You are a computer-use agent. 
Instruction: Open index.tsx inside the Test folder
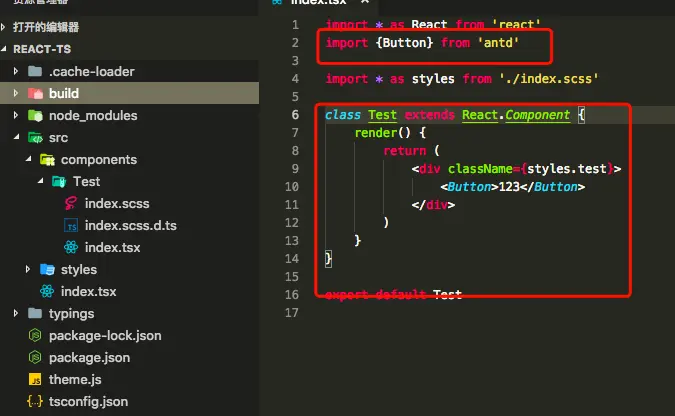click(112, 247)
